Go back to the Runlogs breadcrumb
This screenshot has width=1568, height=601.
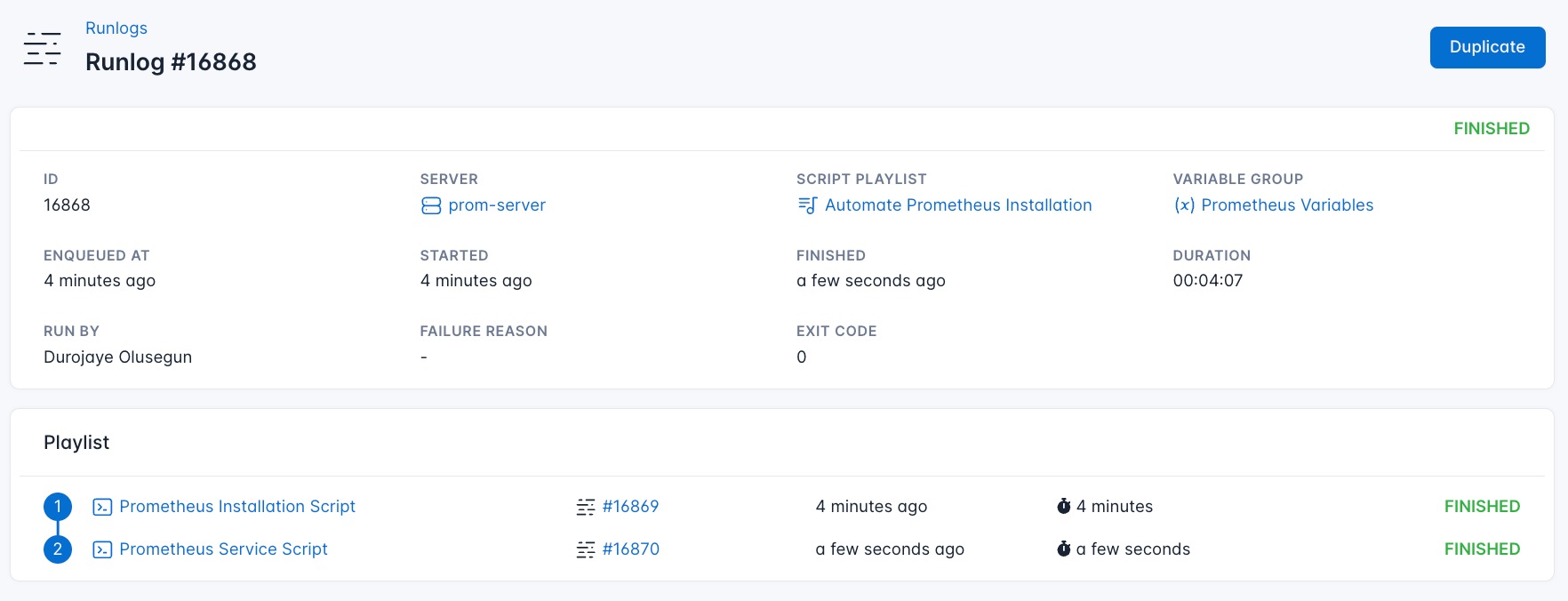click(116, 28)
